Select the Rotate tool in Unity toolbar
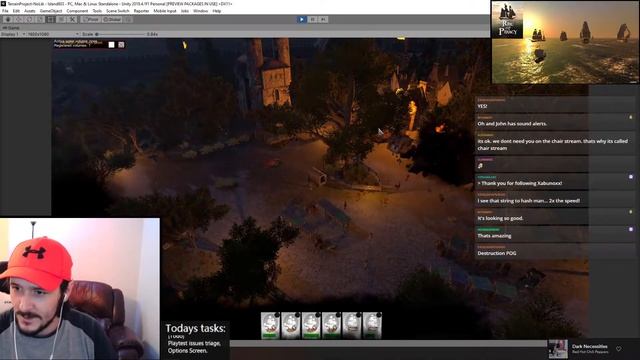Viewport: 640px width, 360px height. coord(29,19)
